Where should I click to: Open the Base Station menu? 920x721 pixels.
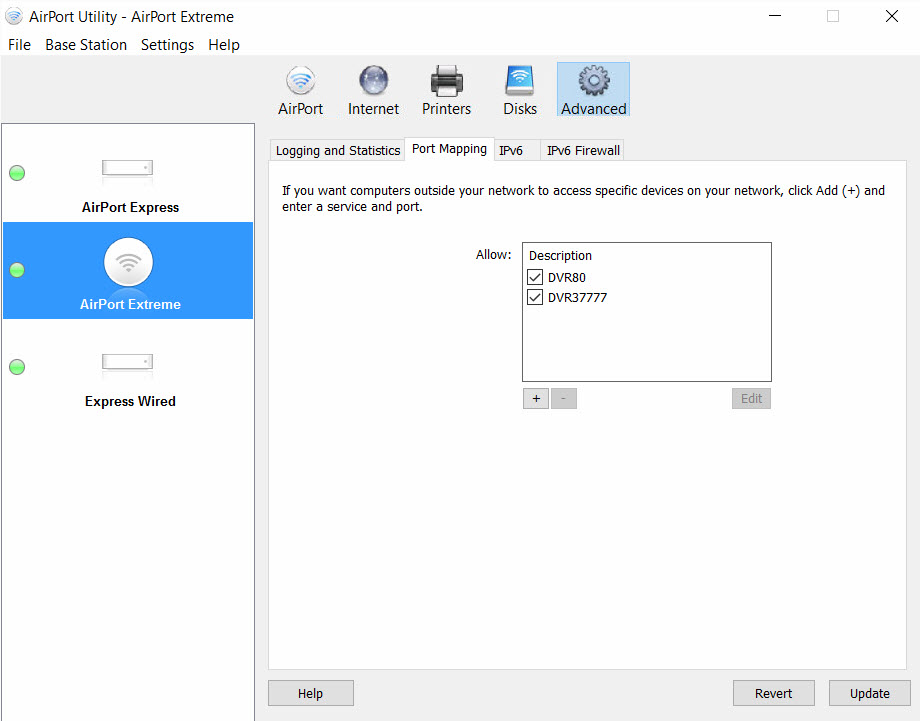[x=86, y=45]
